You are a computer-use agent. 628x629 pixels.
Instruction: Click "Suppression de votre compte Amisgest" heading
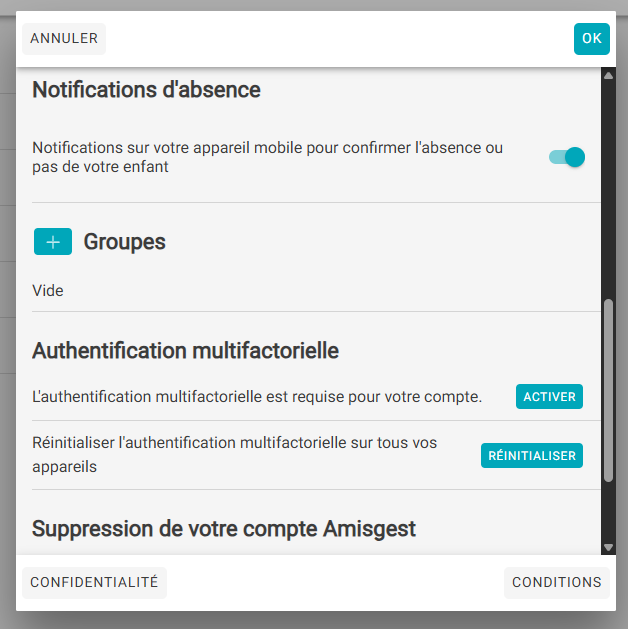click(223, 528)
